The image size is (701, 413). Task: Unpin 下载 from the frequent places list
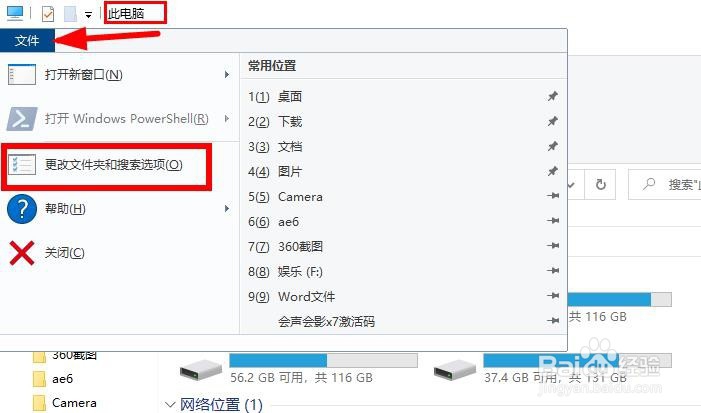point(553,121)
